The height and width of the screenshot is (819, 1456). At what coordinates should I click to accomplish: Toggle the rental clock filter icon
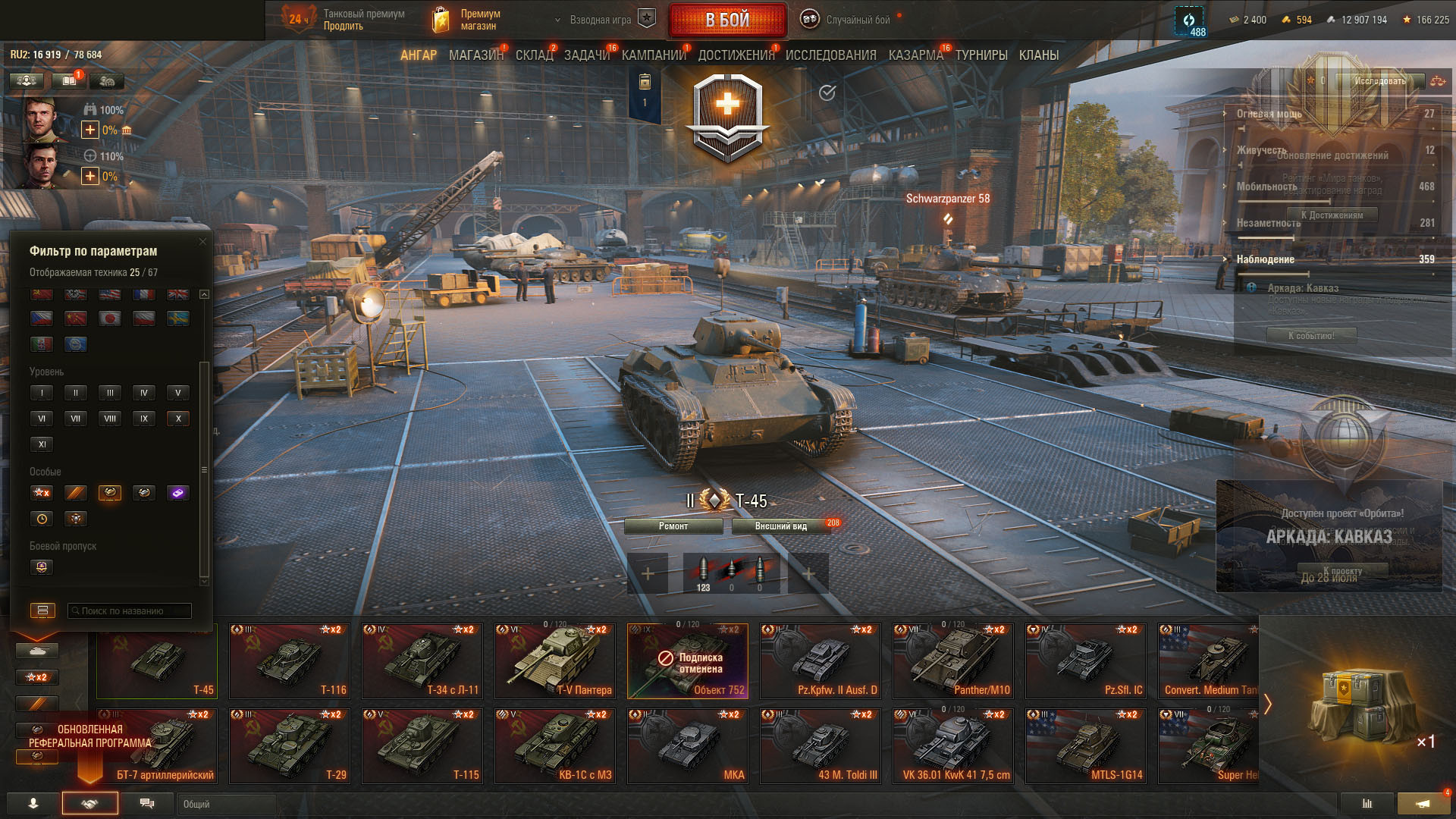pyautogui.click(x=42, y=519)
